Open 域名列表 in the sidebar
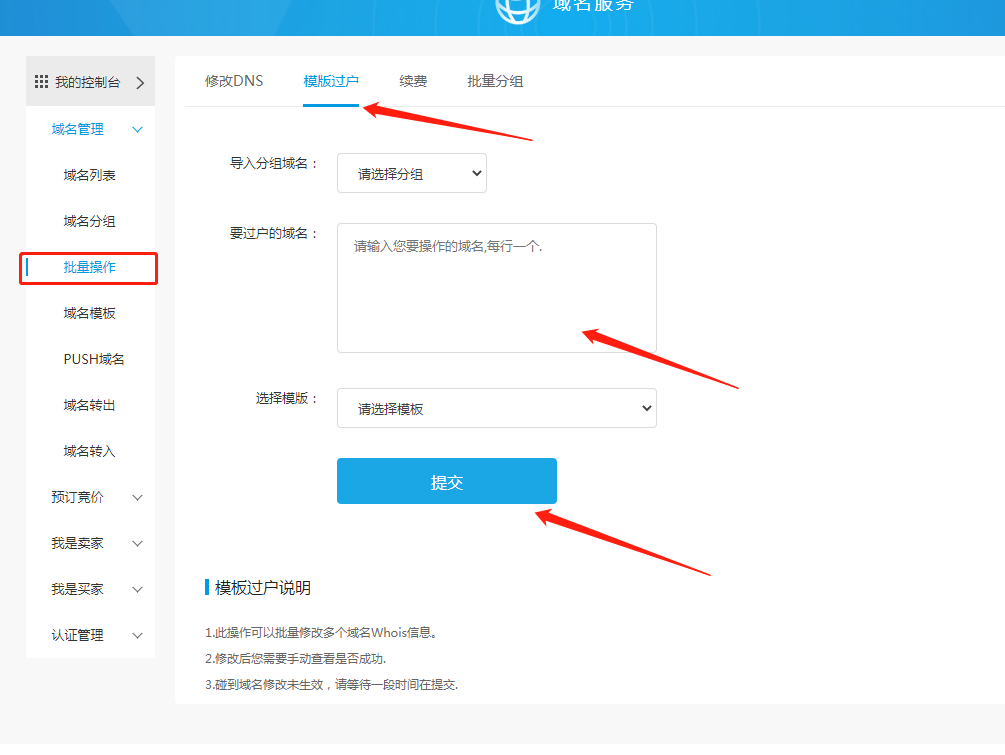The width and height of the screenshot is (1005, 755). (90, 175)
